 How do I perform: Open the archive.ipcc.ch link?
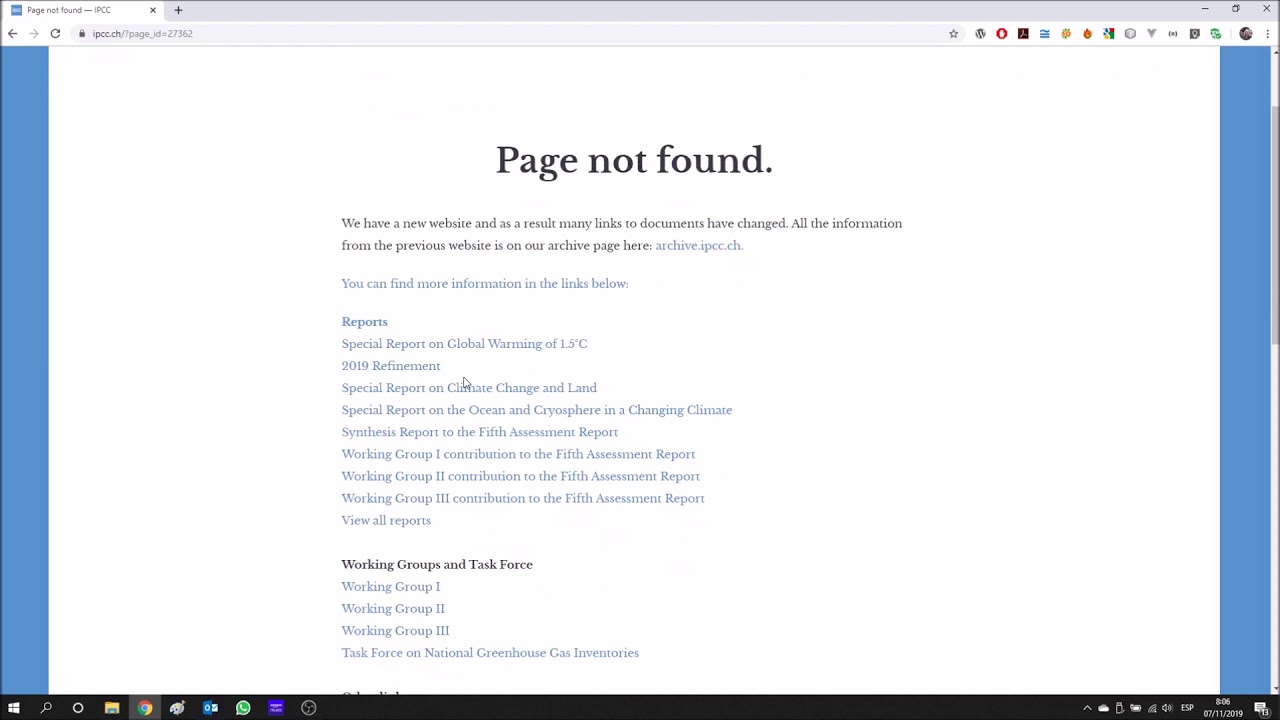point(699,246)
